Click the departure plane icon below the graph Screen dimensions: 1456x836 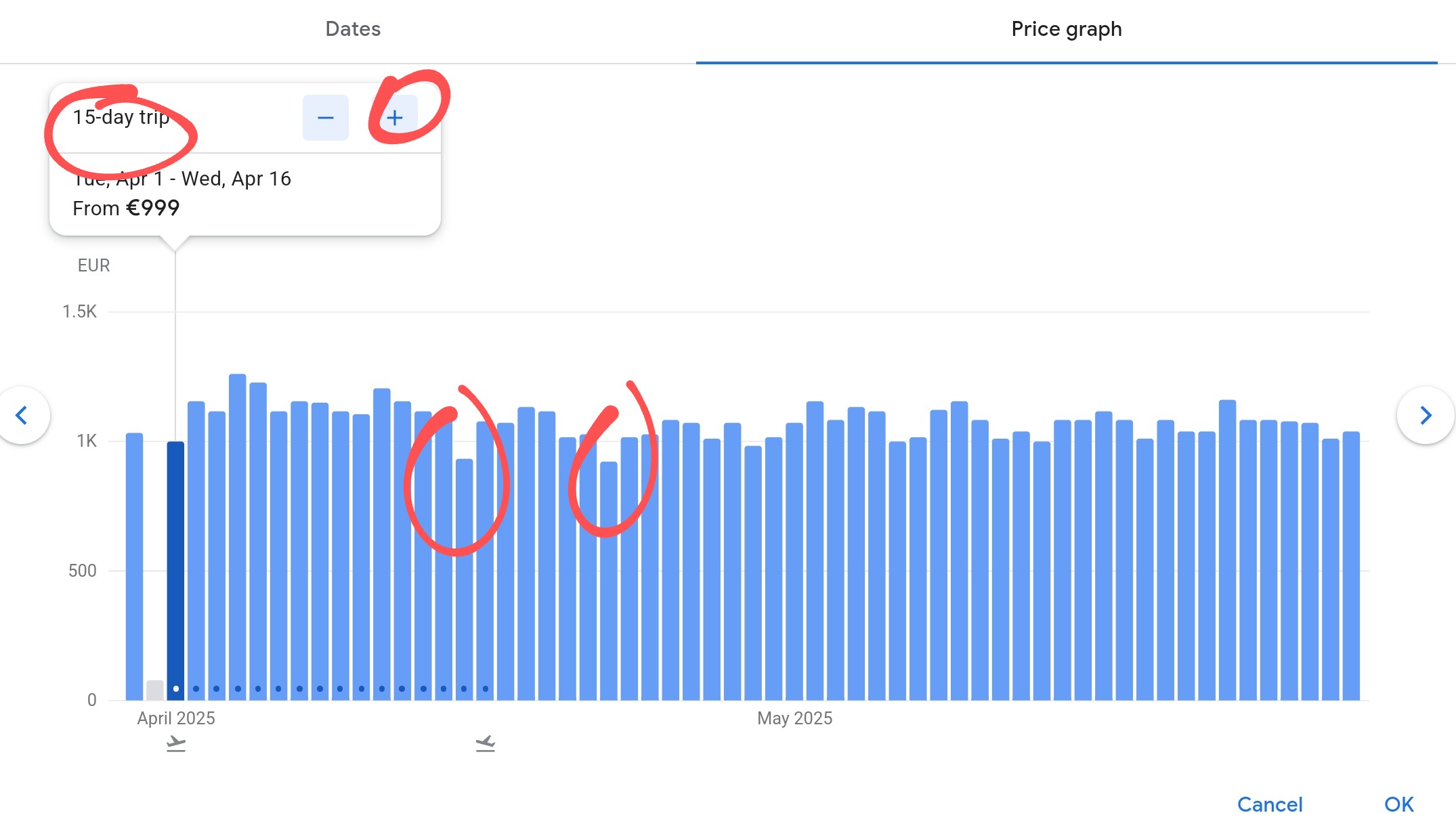pyautogui.click(x=176, y=744)
